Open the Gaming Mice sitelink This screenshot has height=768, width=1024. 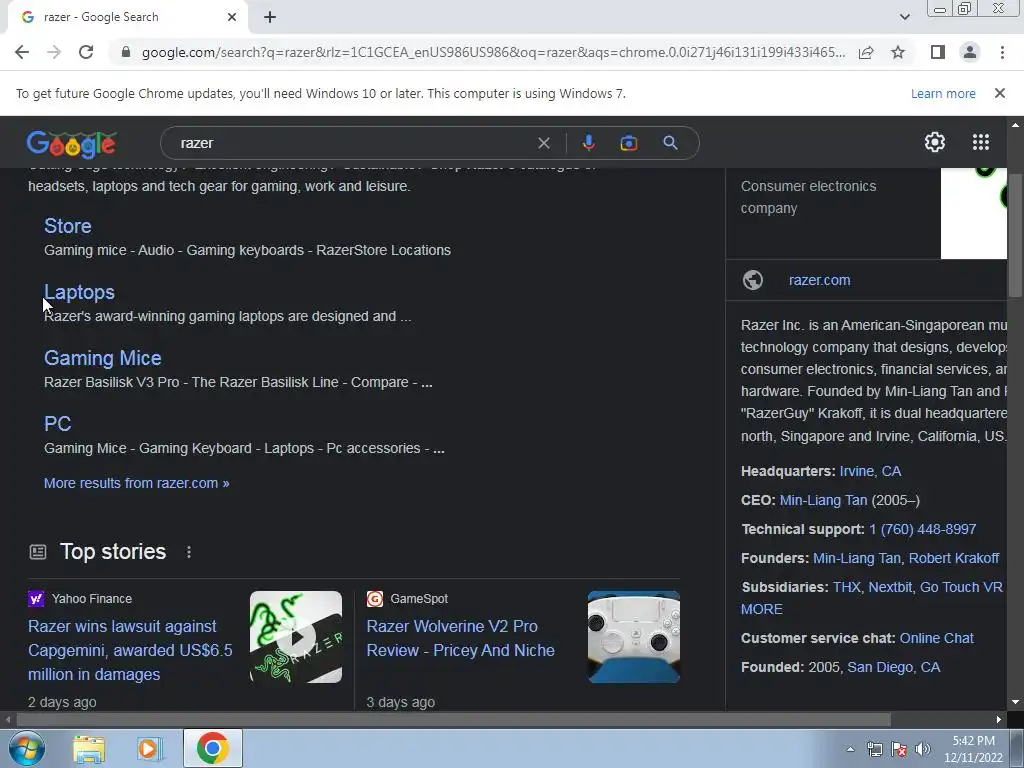click(x=103, y=358)
